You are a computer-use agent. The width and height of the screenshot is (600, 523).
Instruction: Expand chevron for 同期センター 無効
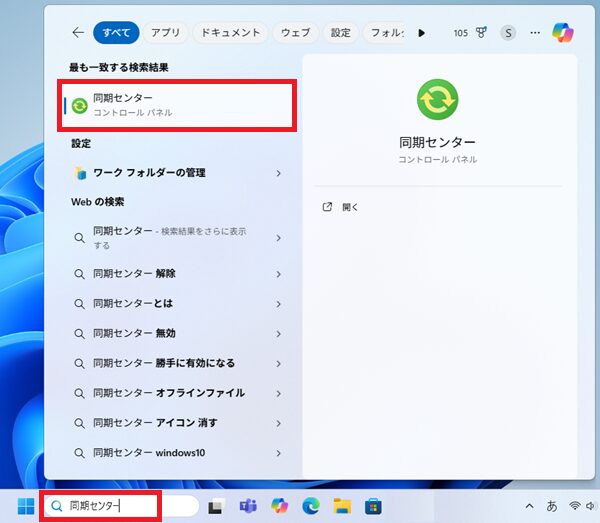[279, 334]
